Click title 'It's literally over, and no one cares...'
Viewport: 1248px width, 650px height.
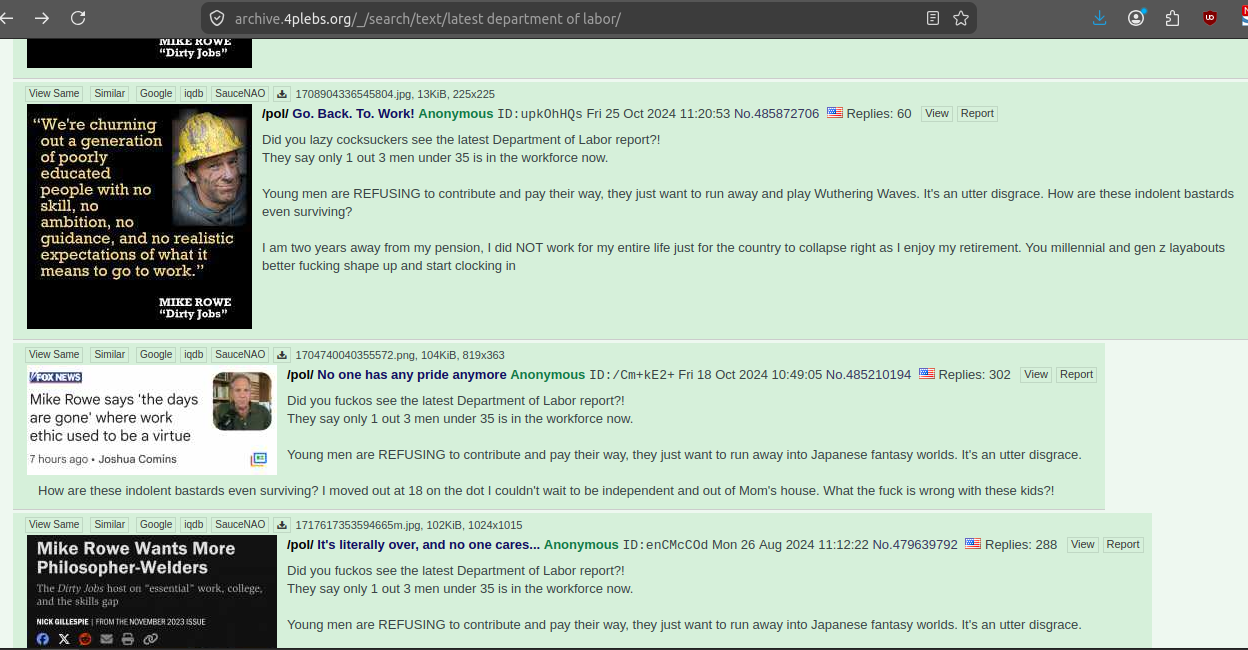428,544
